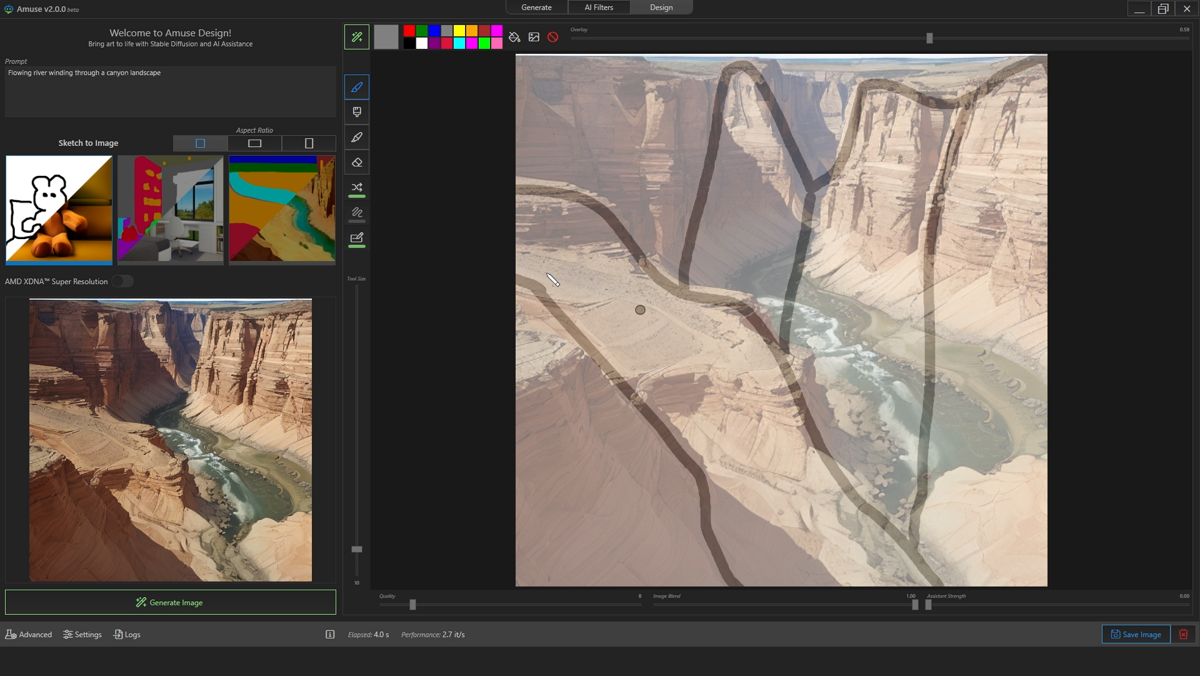Click the red clear canvas icon
The height and width of the screenshot is (676, 1200).
553,37
